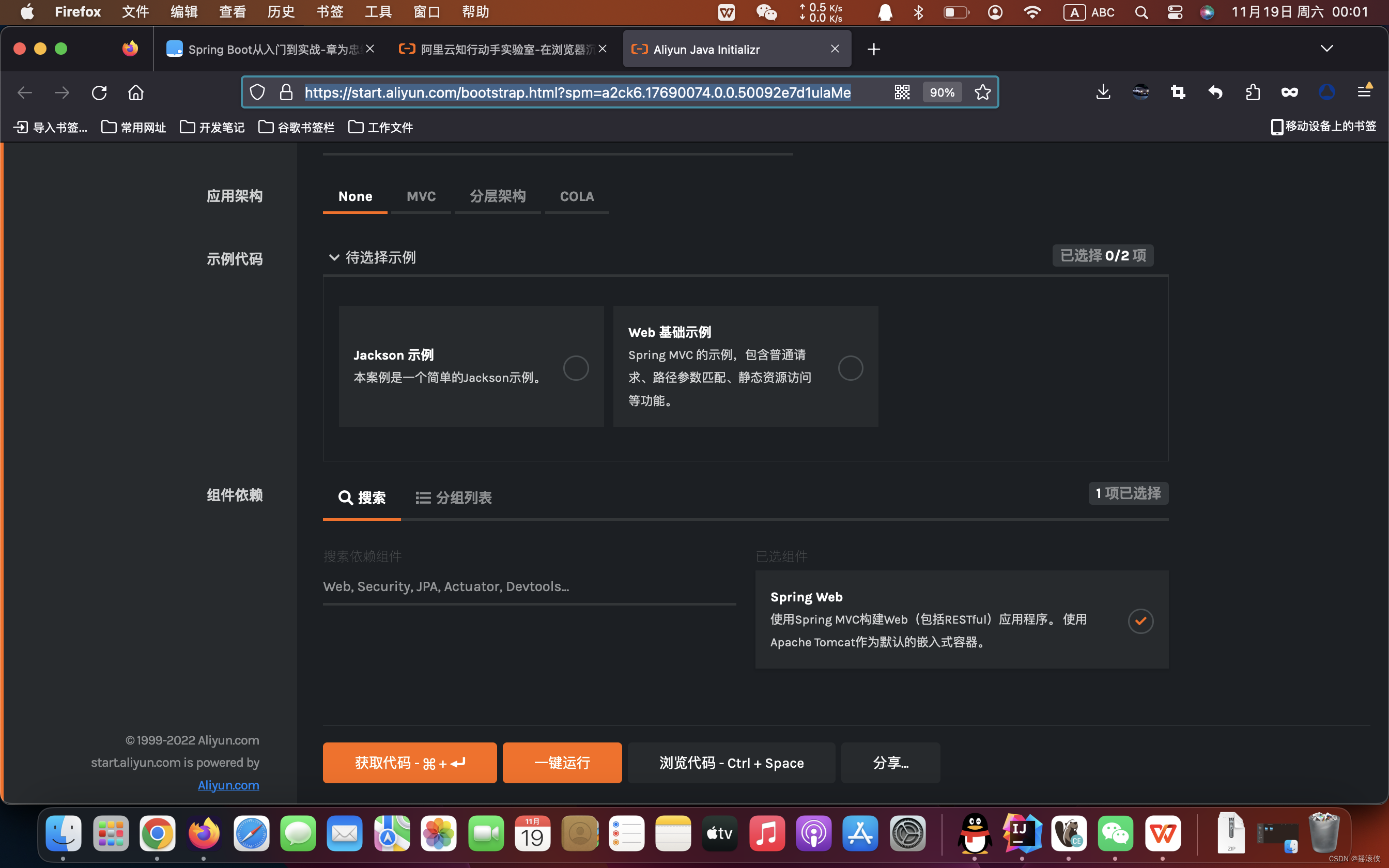This screenshot has width=1389, height=868.
Task: Open the Firefox application menu
Action: pyautogui.click(x=1365, y=91)
